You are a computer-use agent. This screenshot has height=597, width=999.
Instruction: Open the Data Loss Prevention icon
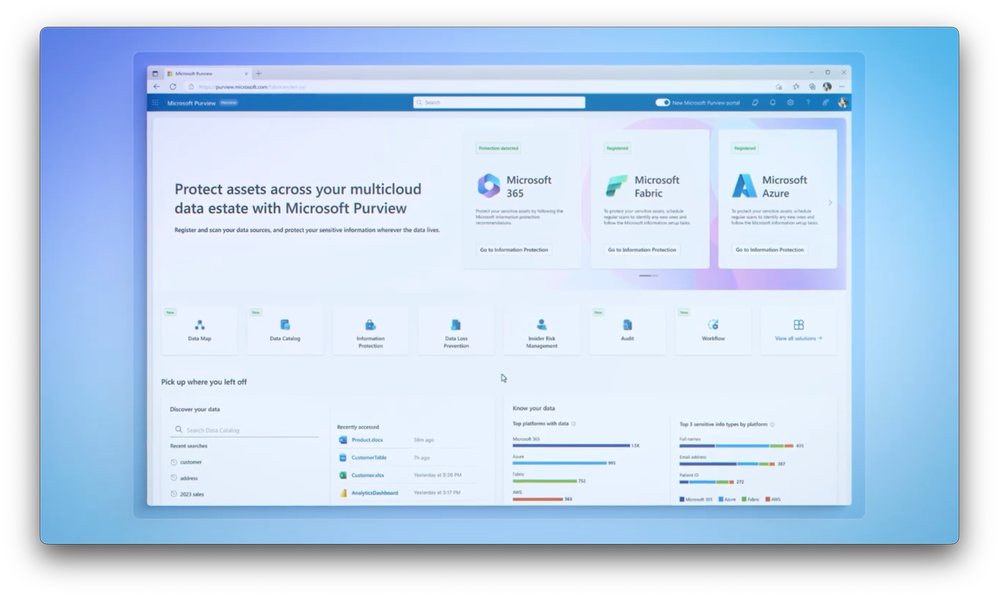coord(456,325)
